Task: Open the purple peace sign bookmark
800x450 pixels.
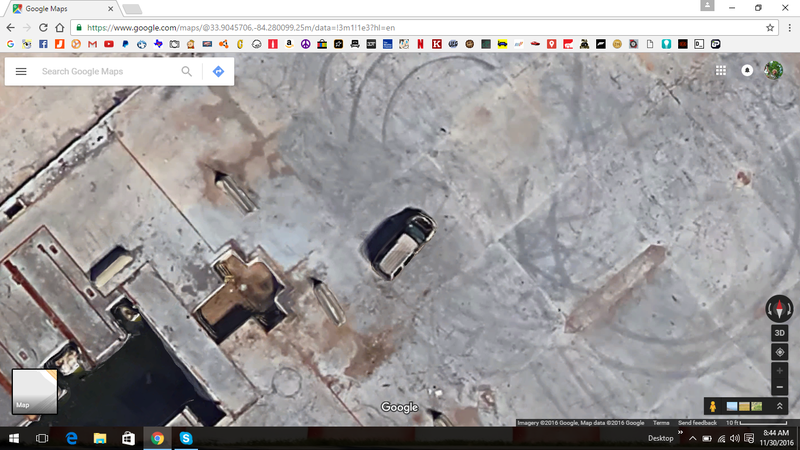Action: tap(306, 44)
